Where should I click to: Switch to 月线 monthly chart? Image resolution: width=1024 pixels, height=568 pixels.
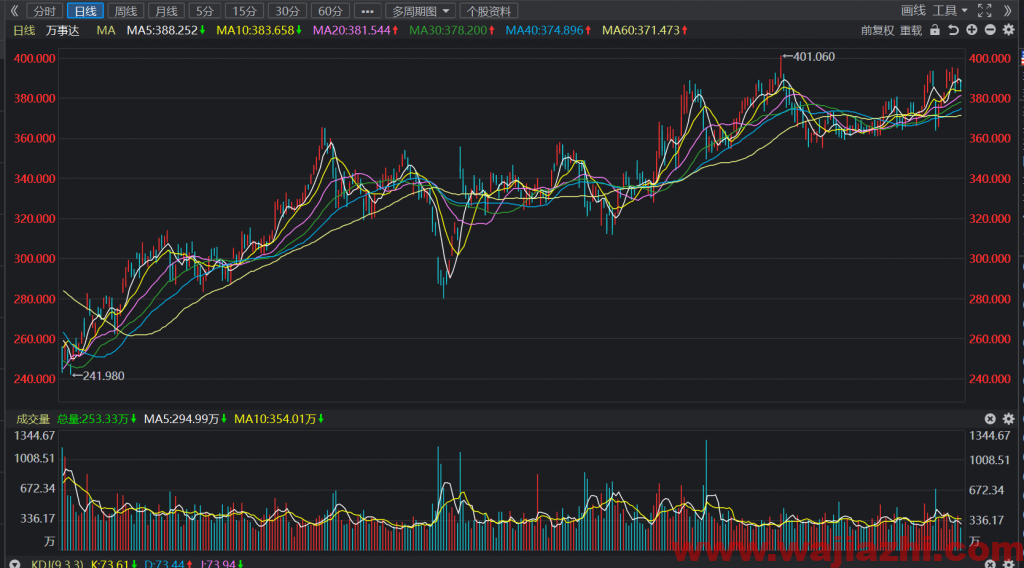coord(166,11)
